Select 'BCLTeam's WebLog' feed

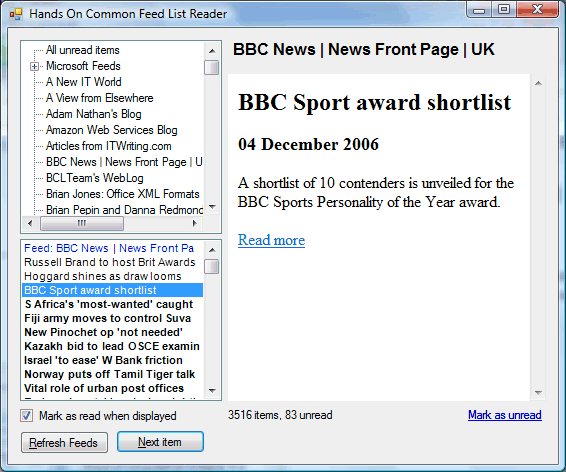pos(95,178)
